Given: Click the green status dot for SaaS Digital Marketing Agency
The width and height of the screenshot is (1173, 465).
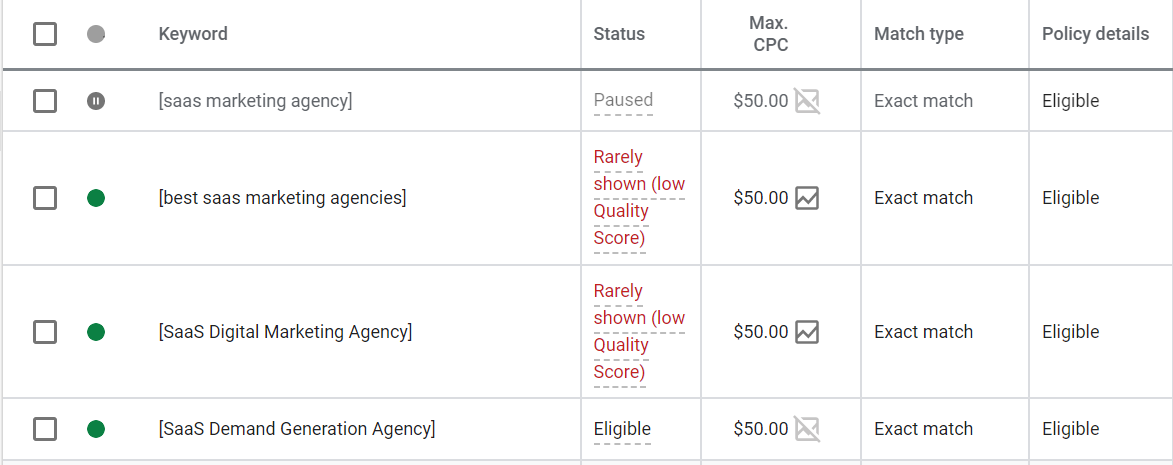Looking at the screenshot, I should pos(96,332).
